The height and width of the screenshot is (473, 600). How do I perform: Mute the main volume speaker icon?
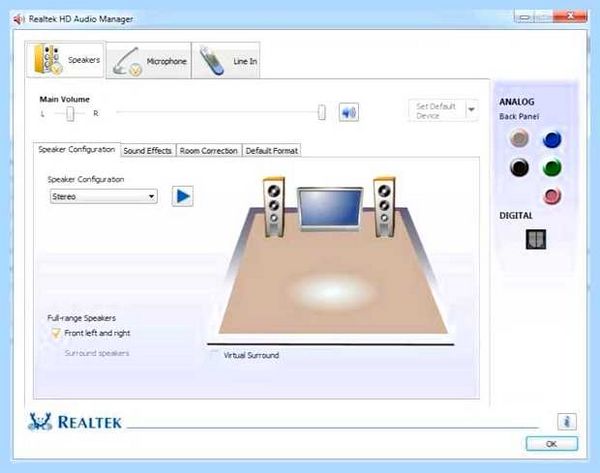tap(349, 113)
